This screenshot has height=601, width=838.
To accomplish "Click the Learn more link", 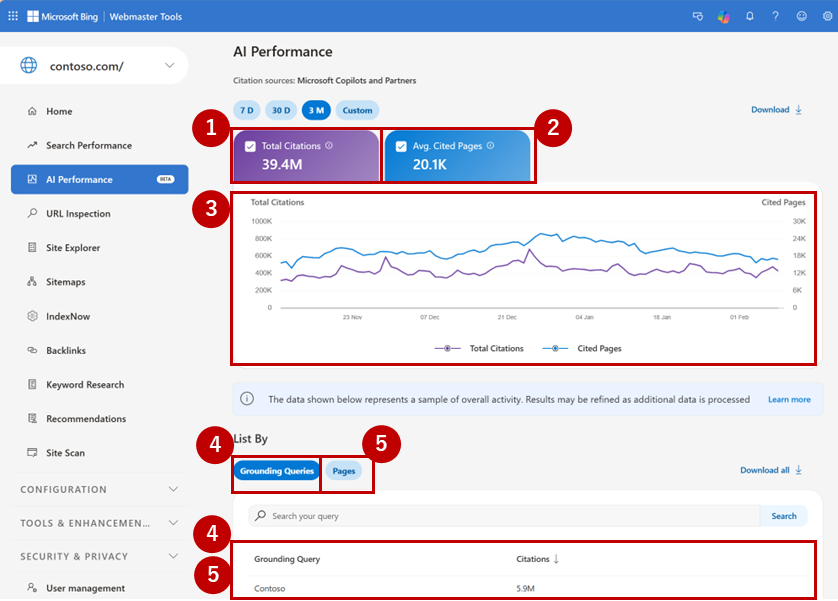I will 789,399.
